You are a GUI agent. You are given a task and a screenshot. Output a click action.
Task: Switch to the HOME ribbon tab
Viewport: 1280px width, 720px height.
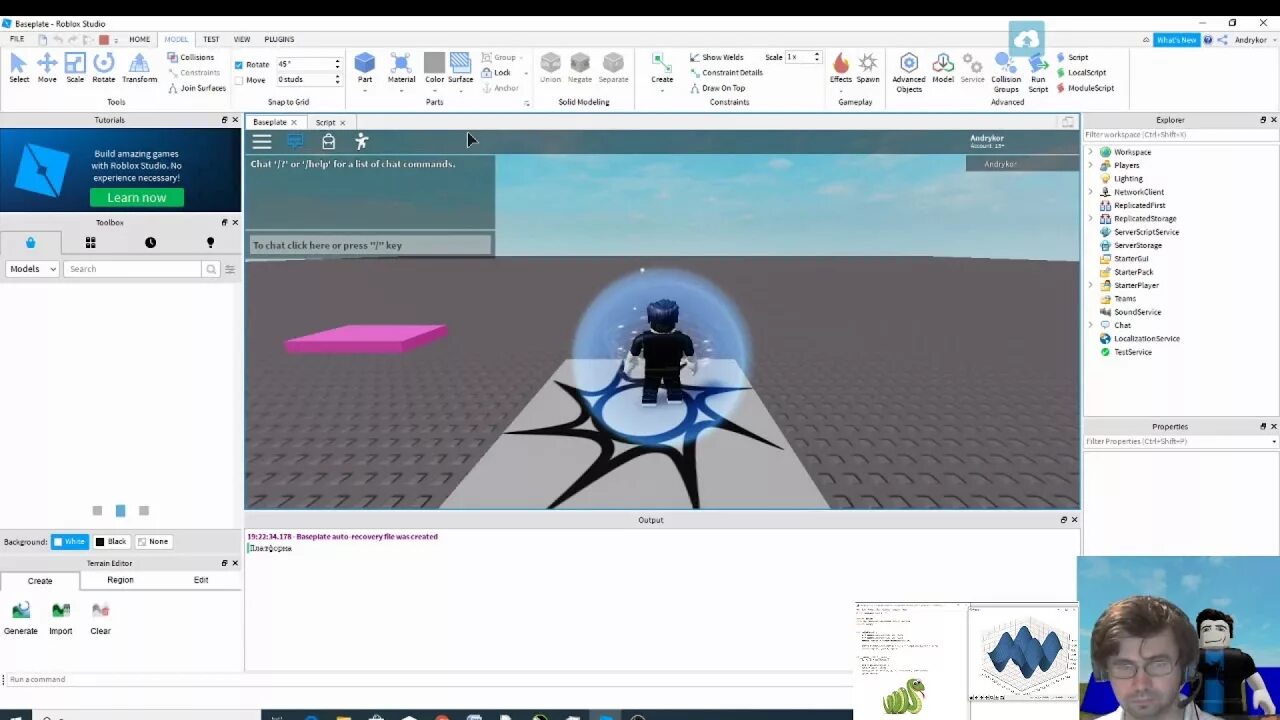139,39
